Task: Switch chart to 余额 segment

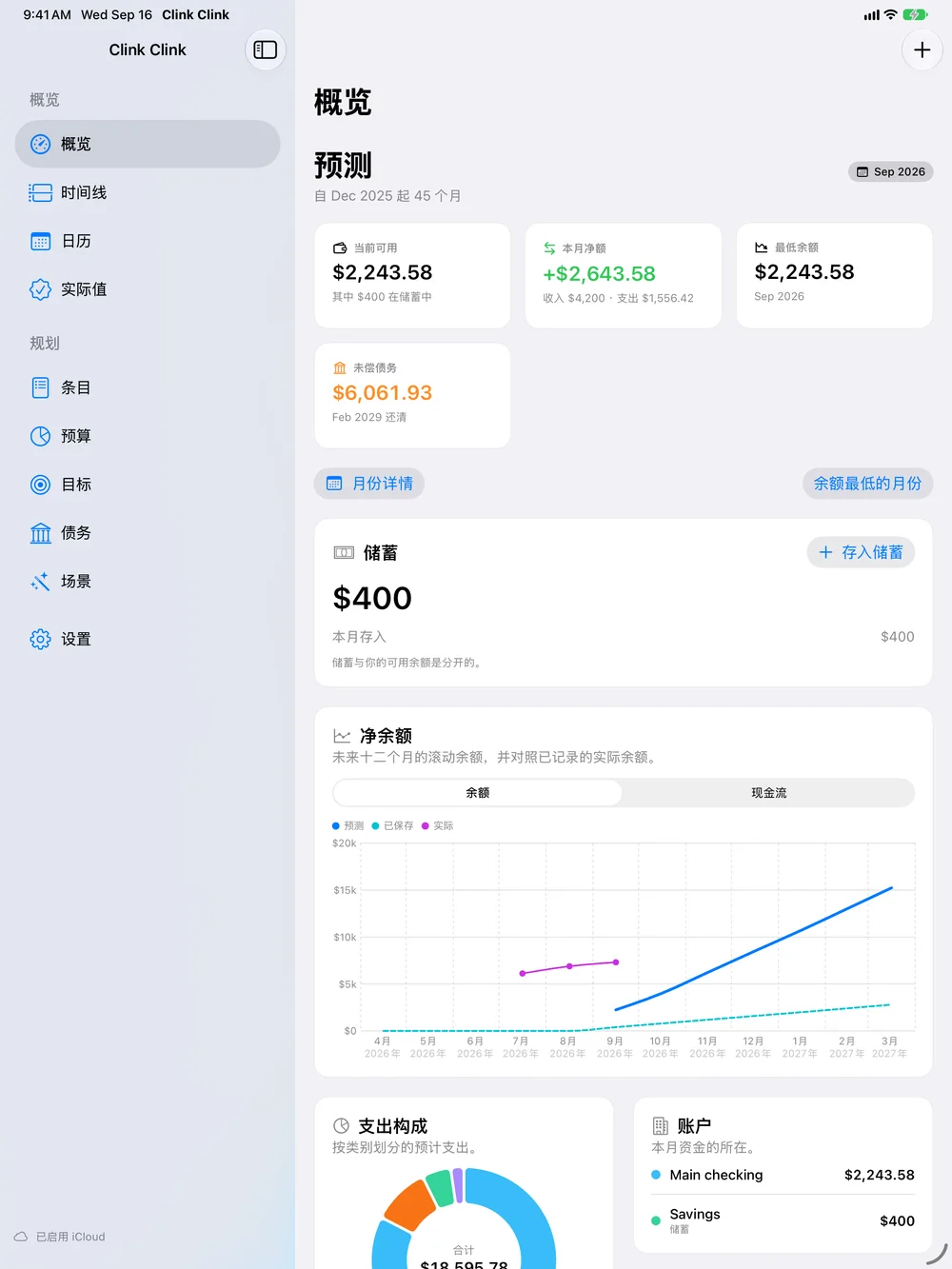Action: click(x=477, y=792)
